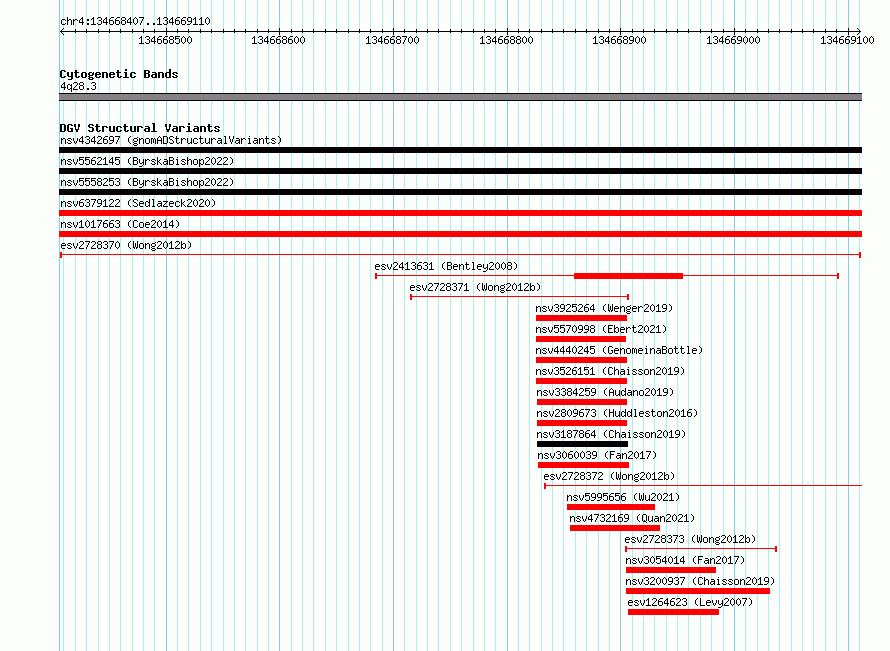Open nsv5558253 (ByrskaBishop2022) variant label
Image resolution: width=890 pixels, height=651 pixels.
click(147, 182)
